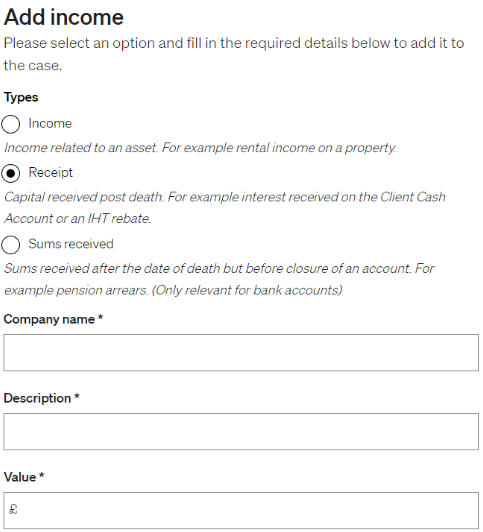Click the pound sign in Value field
This screenshot has height=532, width=483.
[13, 509]
